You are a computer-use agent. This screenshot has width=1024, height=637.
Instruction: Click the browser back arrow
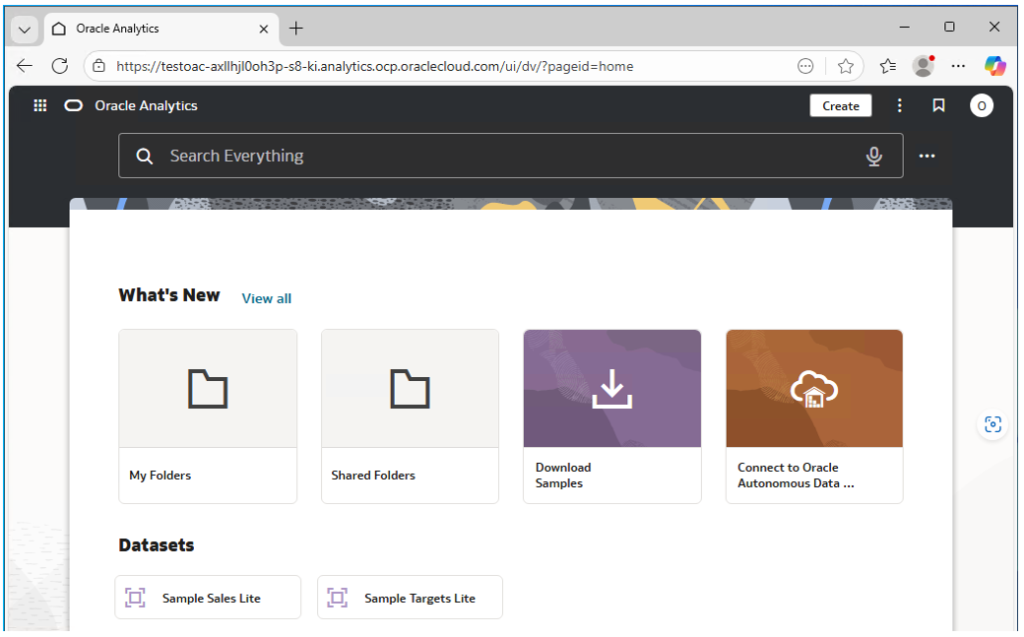coord(25,66)
